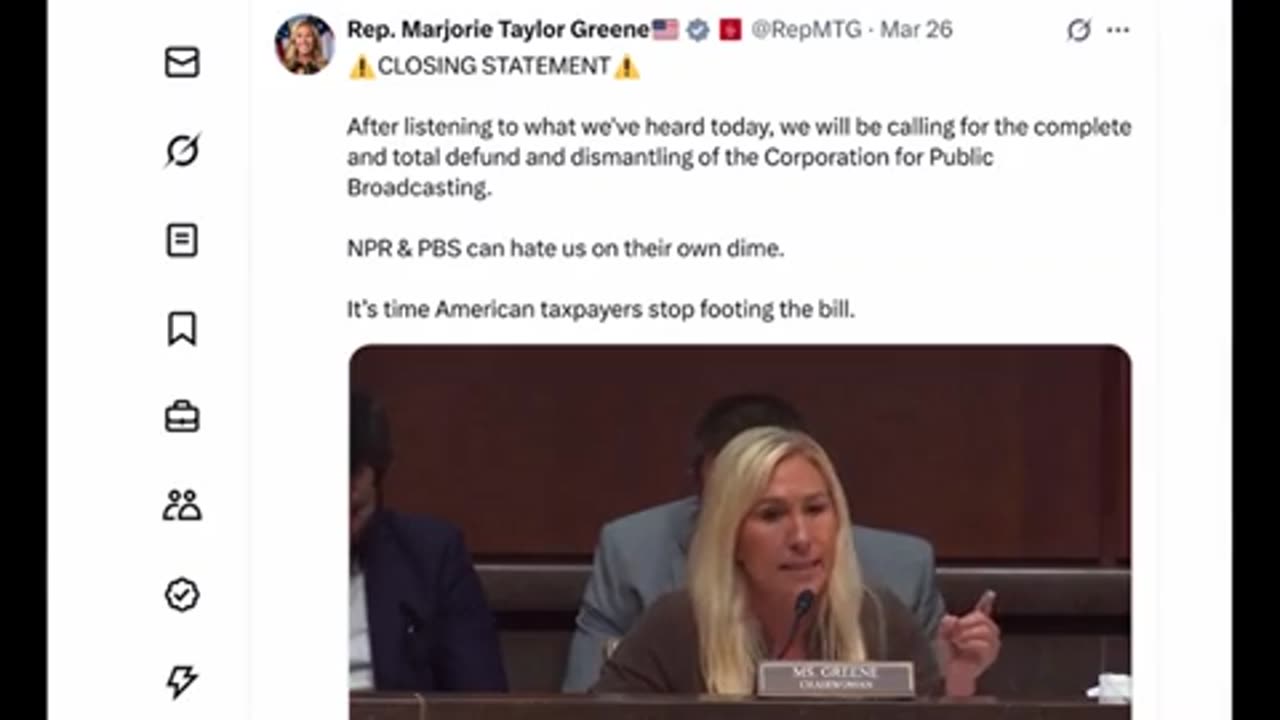Open the Mar 26 tweet timestamp
The height and width of the screenshot is (720, 1280).
916,29
